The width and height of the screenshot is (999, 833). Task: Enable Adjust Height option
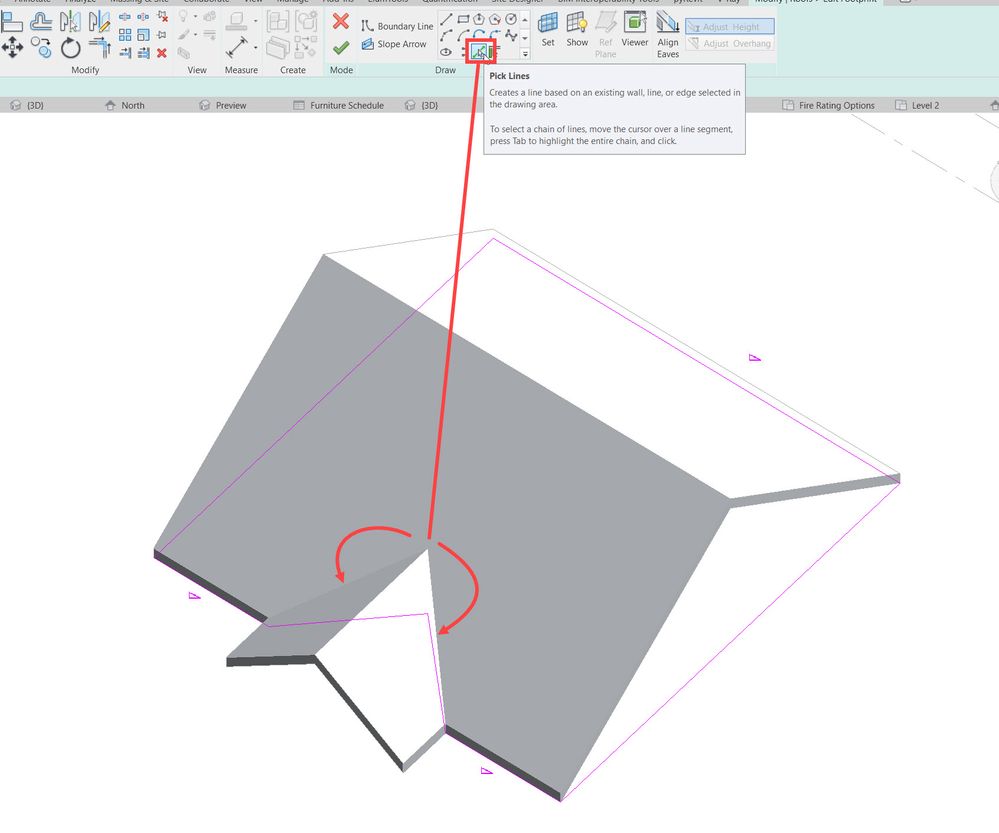click(729, 27)
